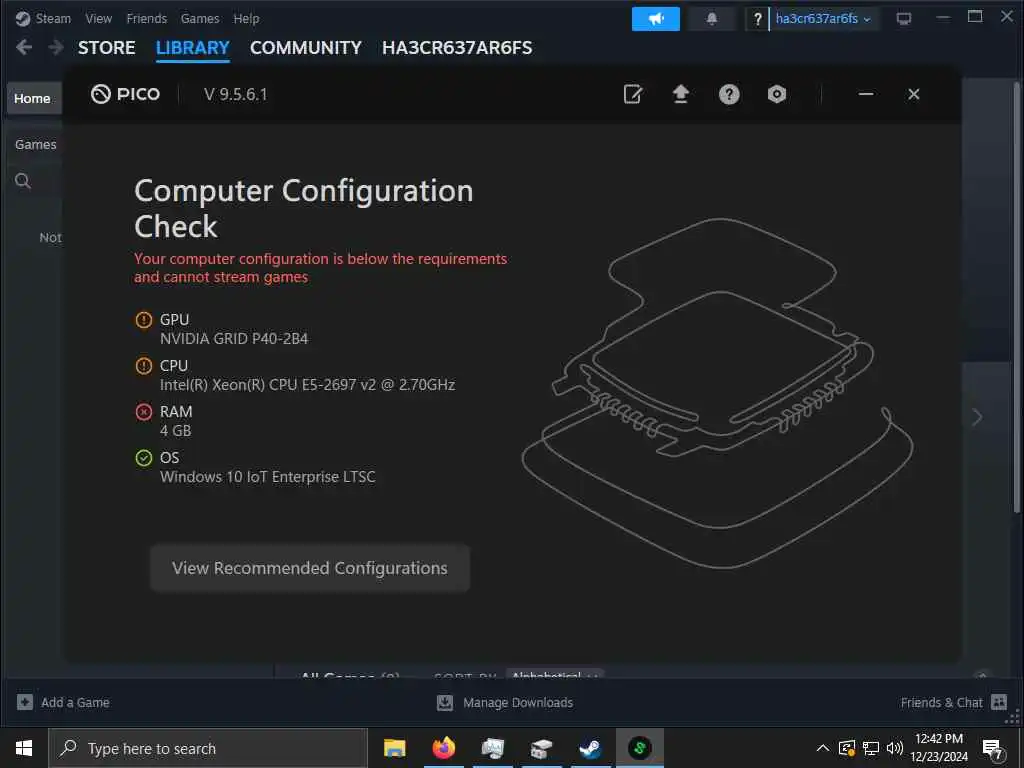Image resolution: width=1024 pixels, height=768 pixels.
Task: Click the PICO upload arrow icon
Action: (x=680, y=94)
